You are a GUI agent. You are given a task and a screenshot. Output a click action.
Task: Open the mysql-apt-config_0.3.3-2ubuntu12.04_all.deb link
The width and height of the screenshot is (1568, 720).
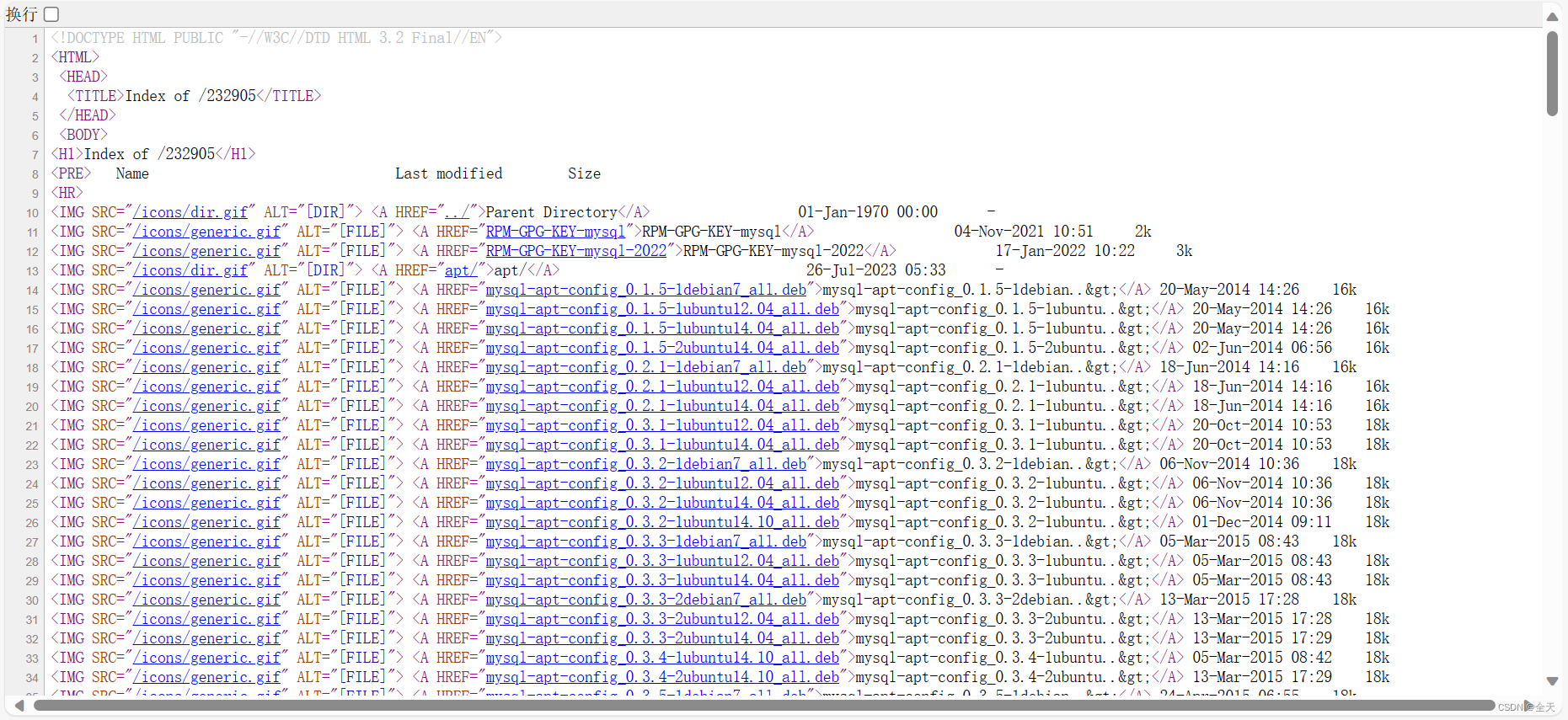coord(662,619)
